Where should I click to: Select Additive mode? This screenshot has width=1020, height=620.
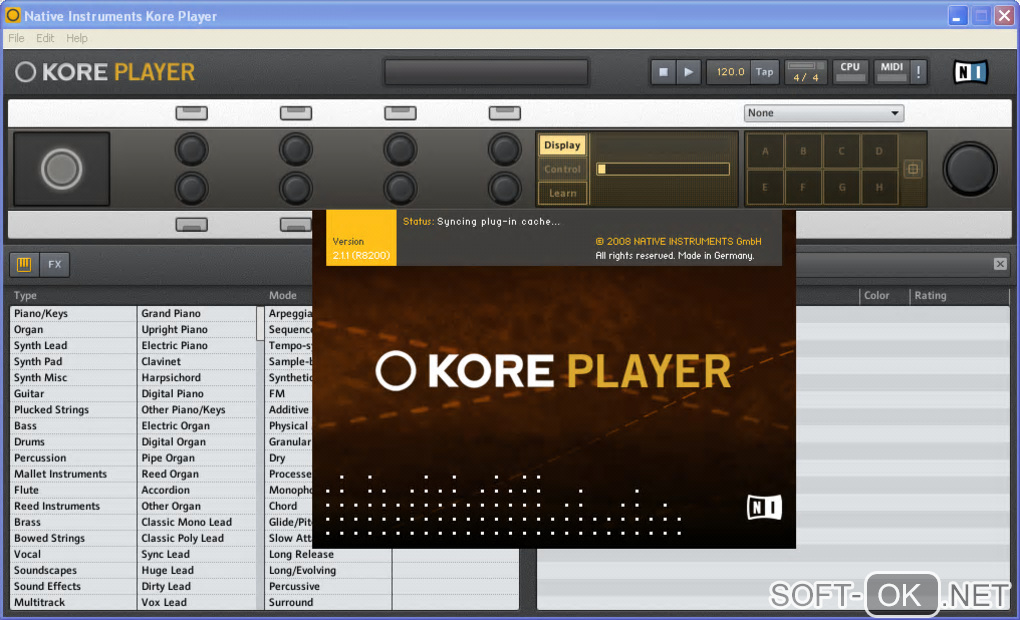coord(289,410)
